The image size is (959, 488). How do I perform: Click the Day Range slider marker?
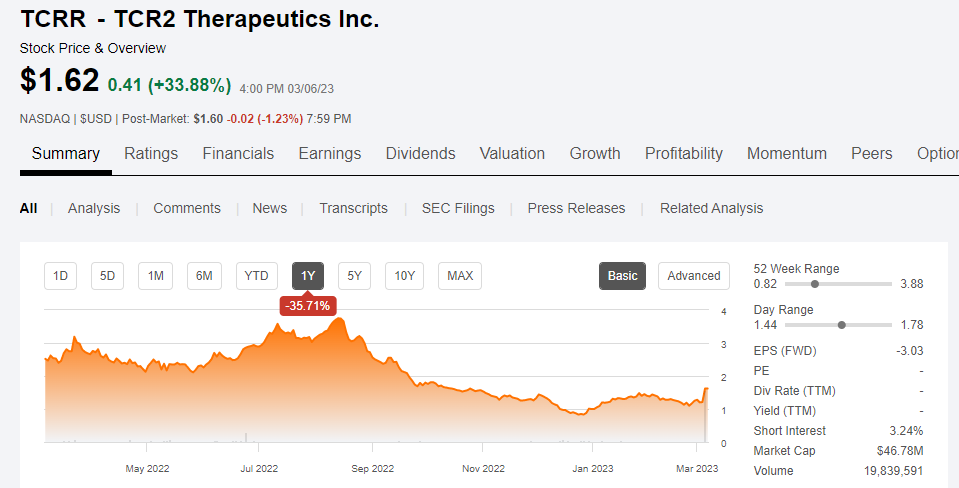click(x=842, y=325)
